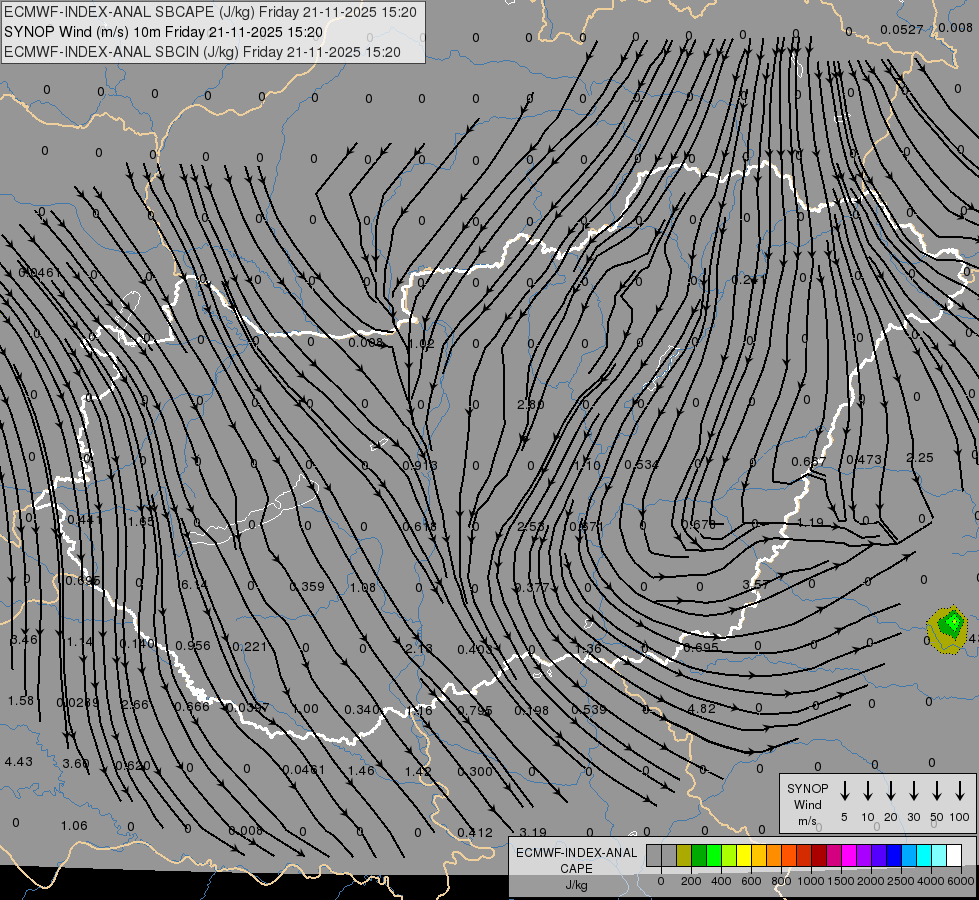The width and height of the screenshot is (979, 900).
Task: Select the magenta CAPE legend swatch
Action: click(x=849, y=856)
